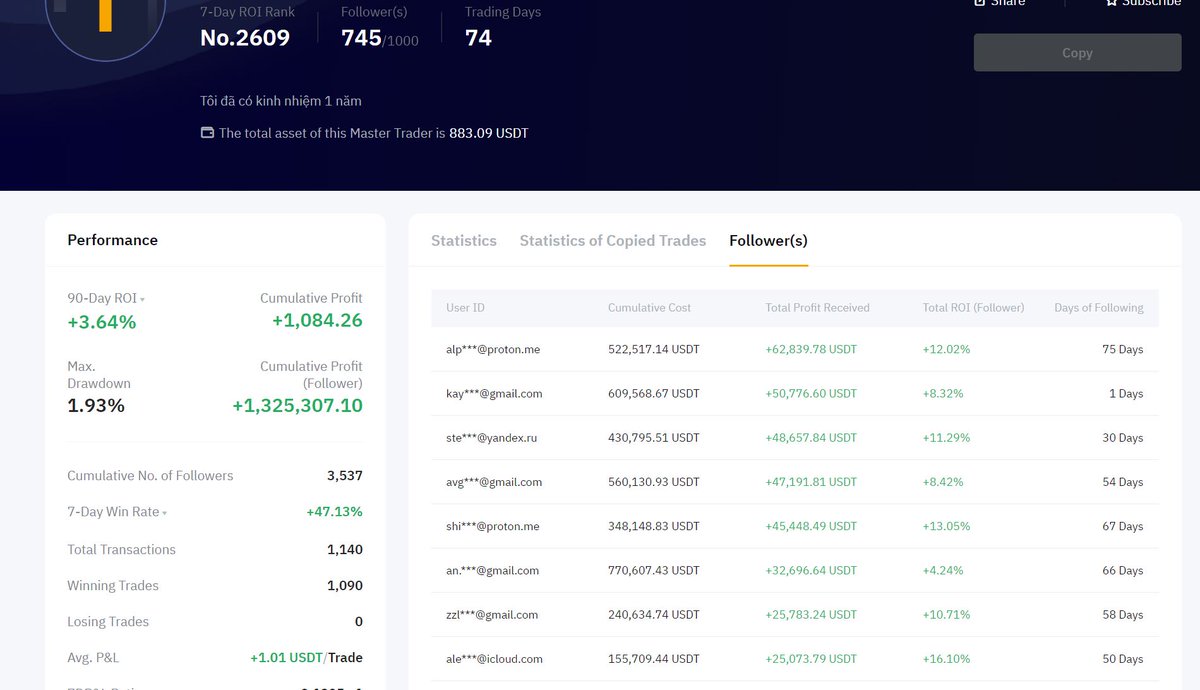Open the Statistics of Copied Trades tab

(x=612, y=240)
